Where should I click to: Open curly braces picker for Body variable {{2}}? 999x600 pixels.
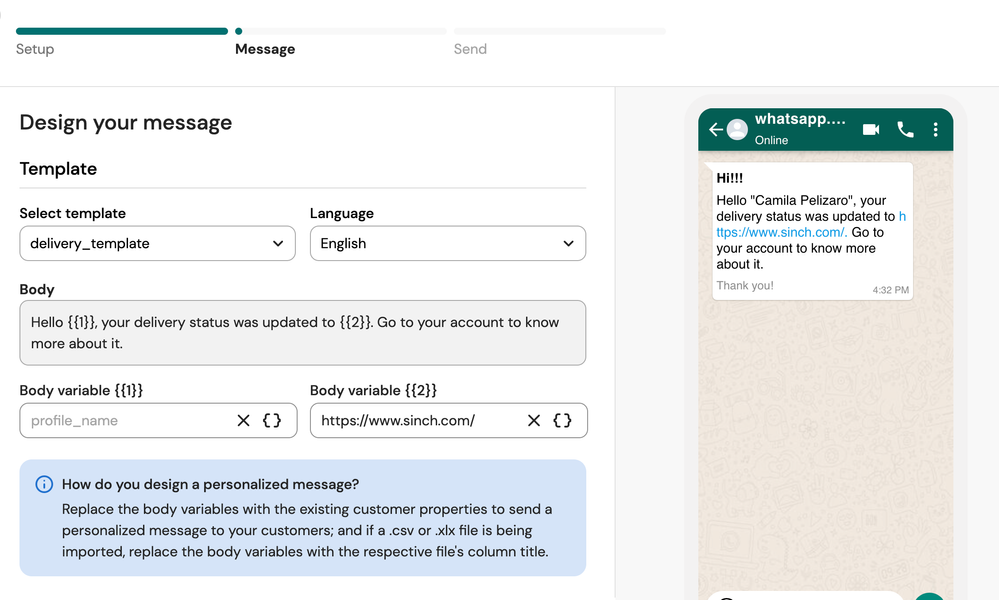tap(563, 421)
